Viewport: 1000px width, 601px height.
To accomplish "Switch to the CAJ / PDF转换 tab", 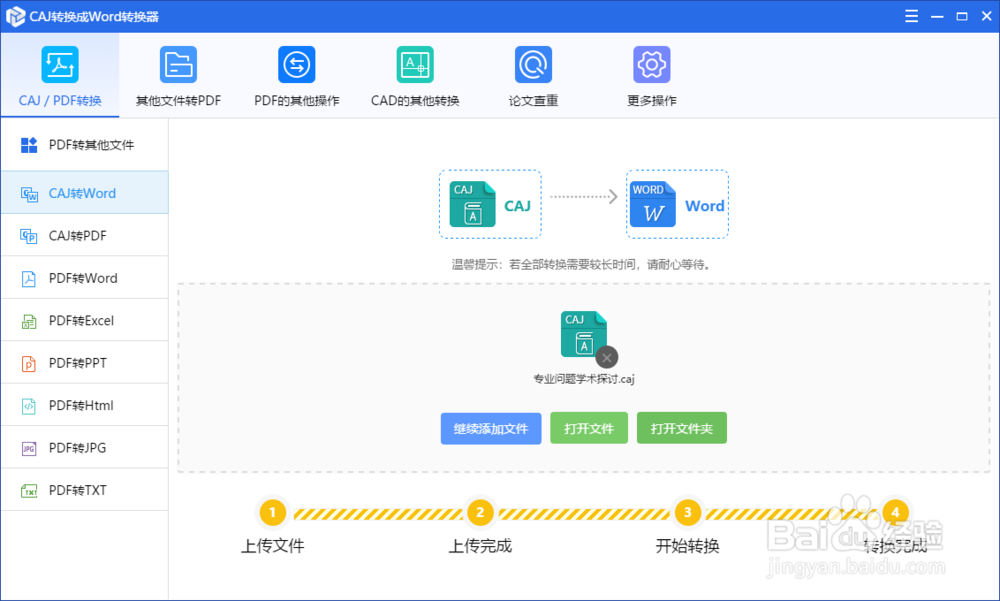I will 60,75.
